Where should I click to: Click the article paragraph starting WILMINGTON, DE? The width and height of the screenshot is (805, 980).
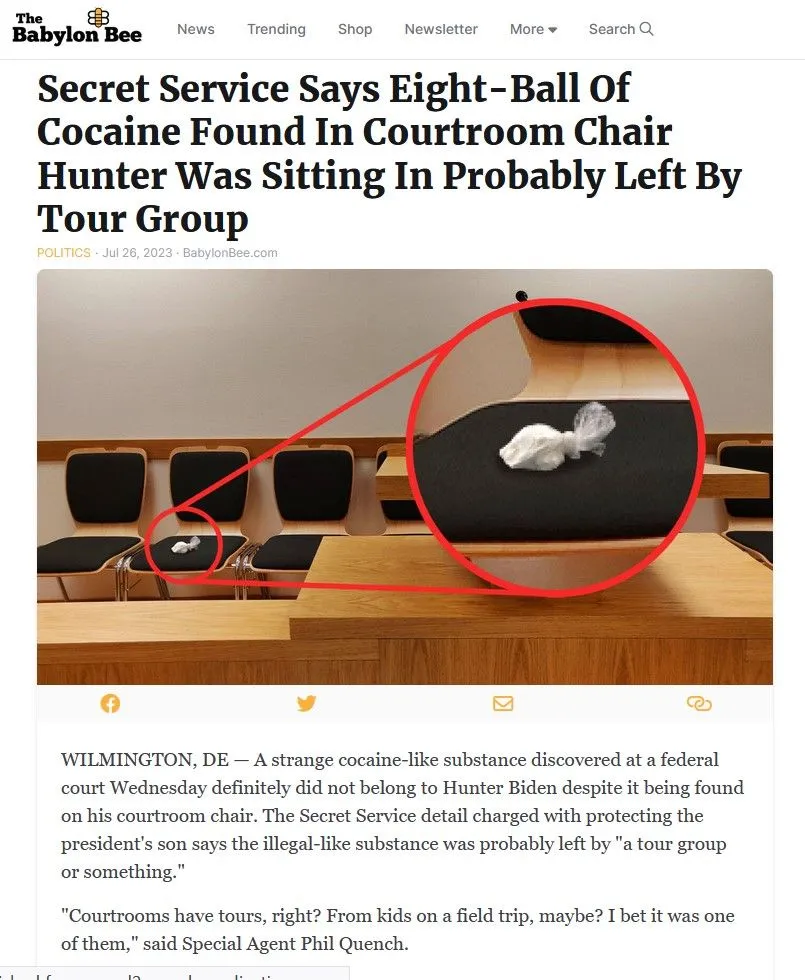(x=403, y=816)
